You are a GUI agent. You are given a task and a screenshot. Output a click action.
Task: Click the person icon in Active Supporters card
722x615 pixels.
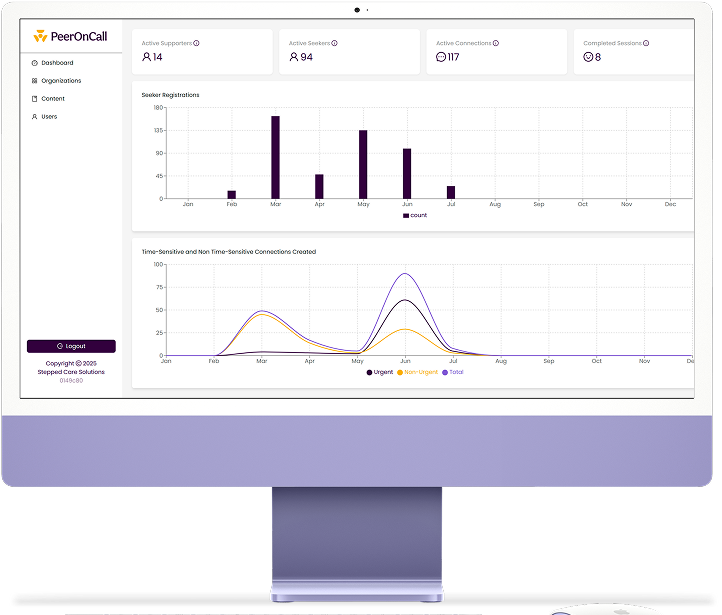tap(147, 57)
